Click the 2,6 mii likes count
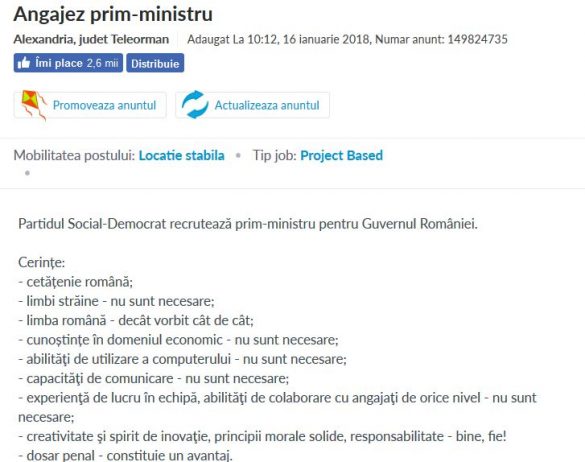 [x=103, y=63]
